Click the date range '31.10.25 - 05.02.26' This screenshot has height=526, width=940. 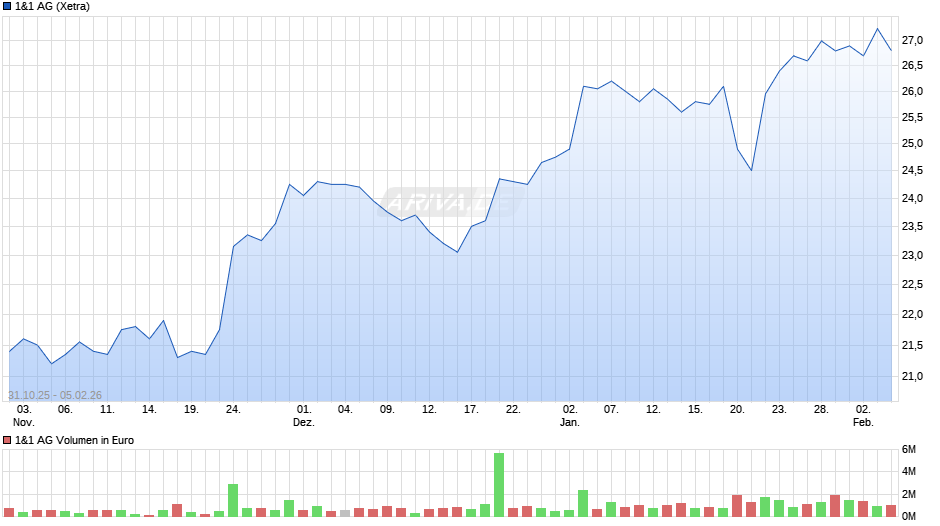click(x=55, y=395)
